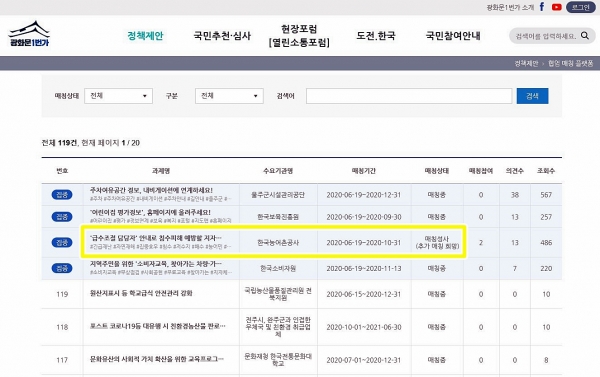Open 문화유산의 사회적 가치 확산 post
The width and height of the screenshot is (600, 377).
tap(157, 359)
